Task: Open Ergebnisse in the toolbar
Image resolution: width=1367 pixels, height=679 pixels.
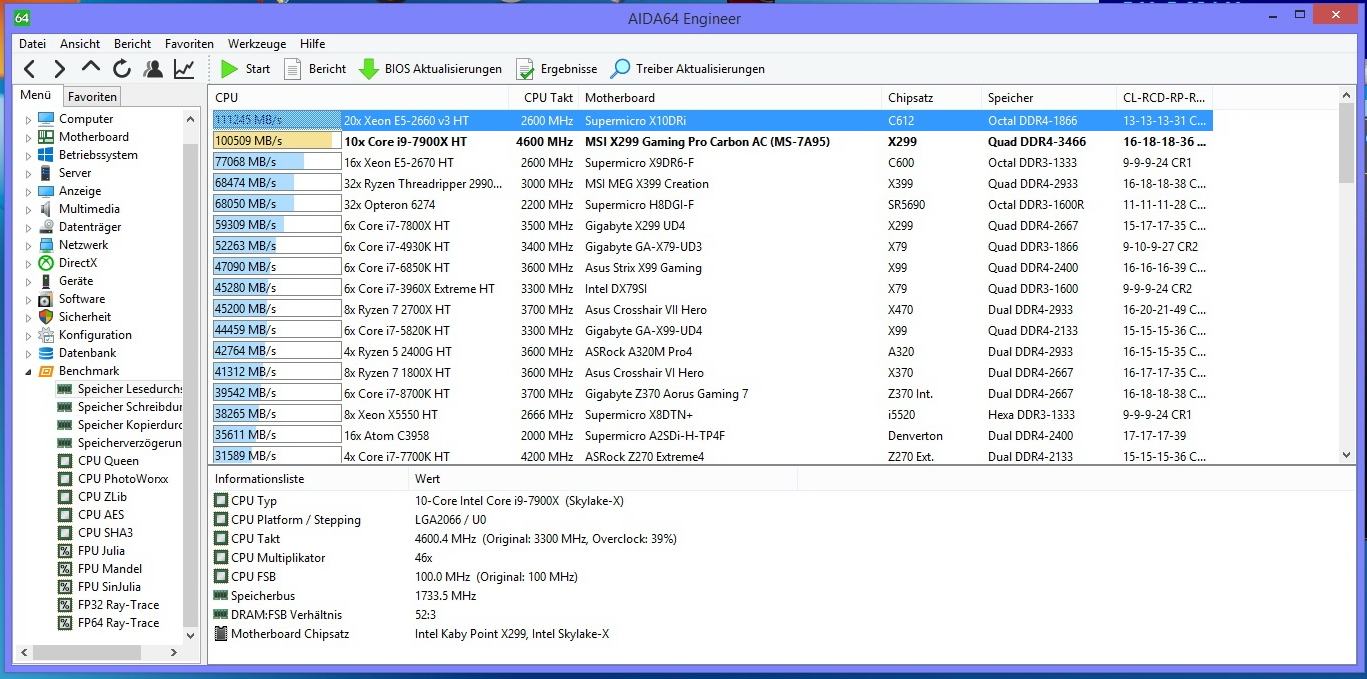Action: [557, 69]
